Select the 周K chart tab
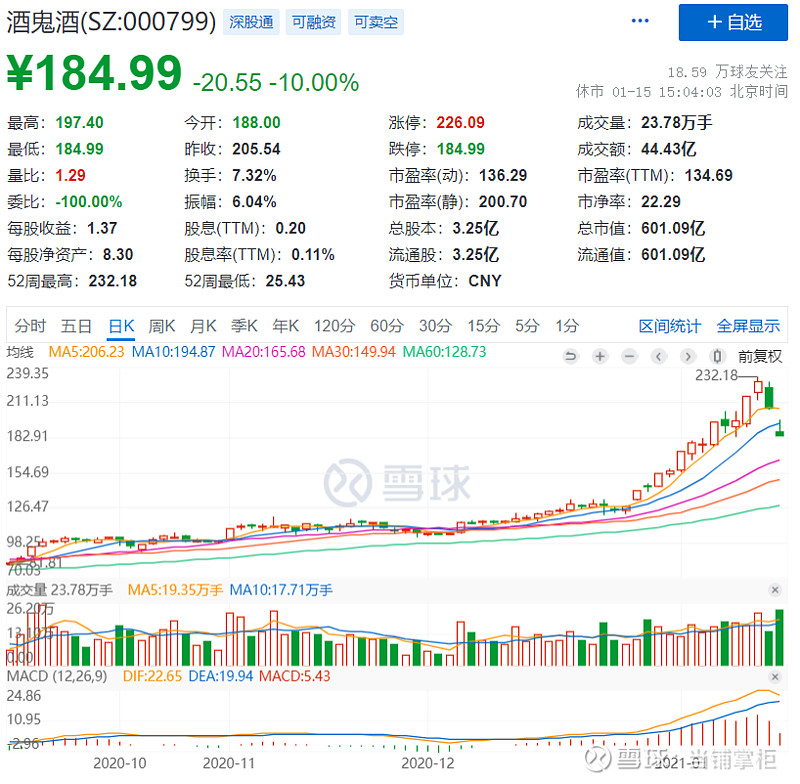This screenshot has width=800, height=784. [x=162, y=325]
